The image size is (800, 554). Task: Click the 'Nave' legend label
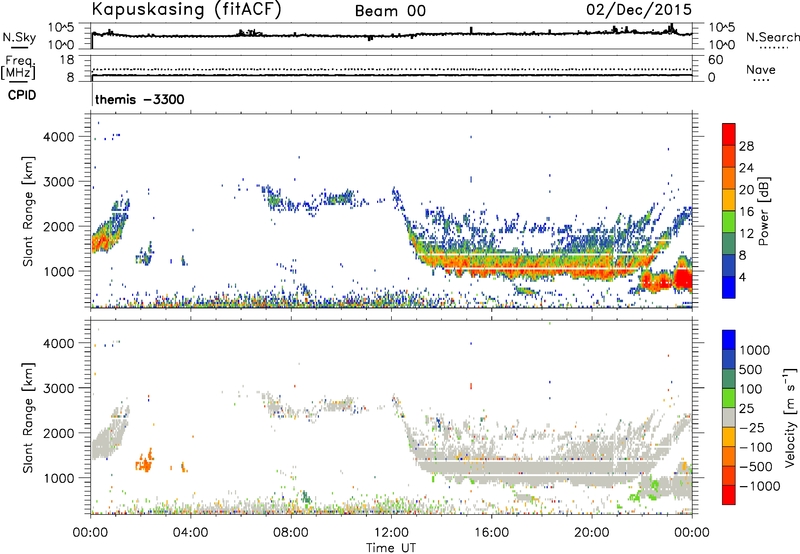click(x=761, y=69)
